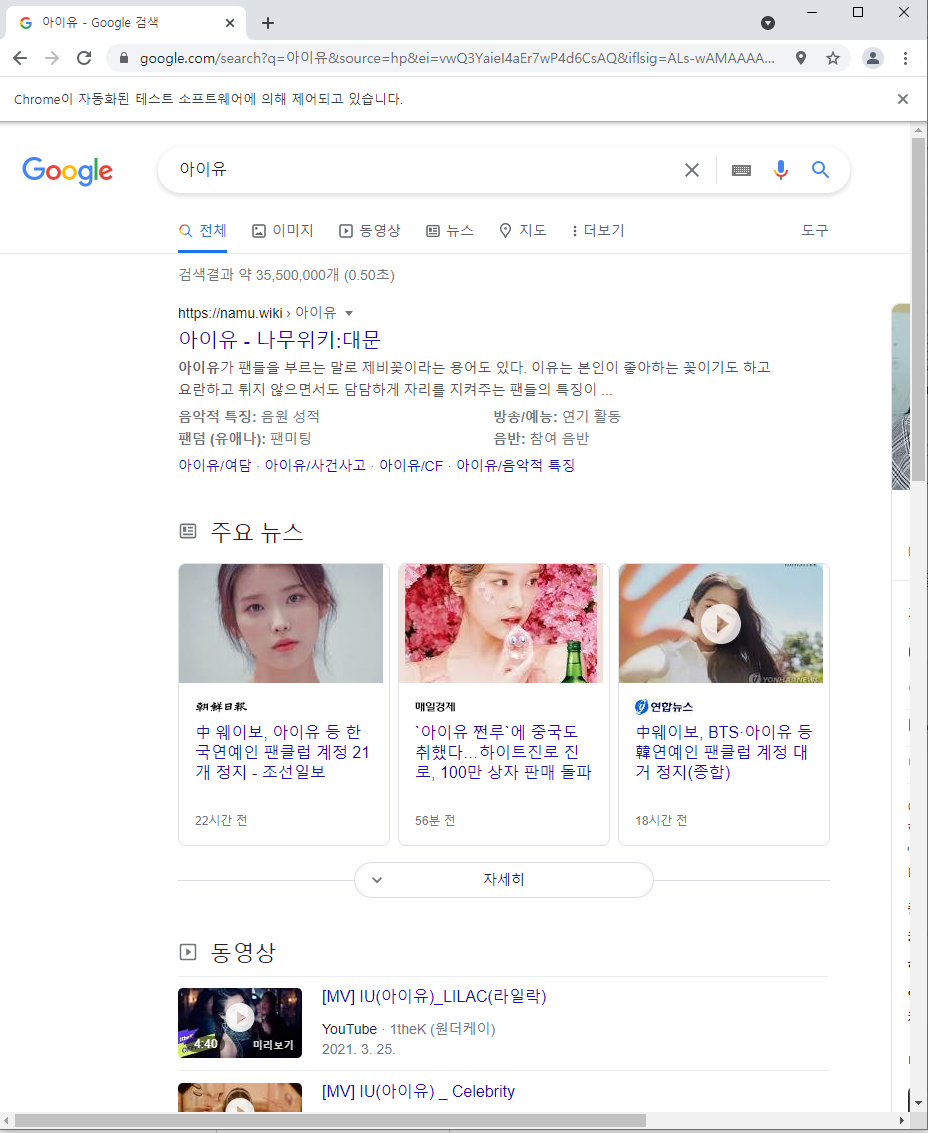
Task: Click the address bar URL
Action: click(x=457, y=58)
